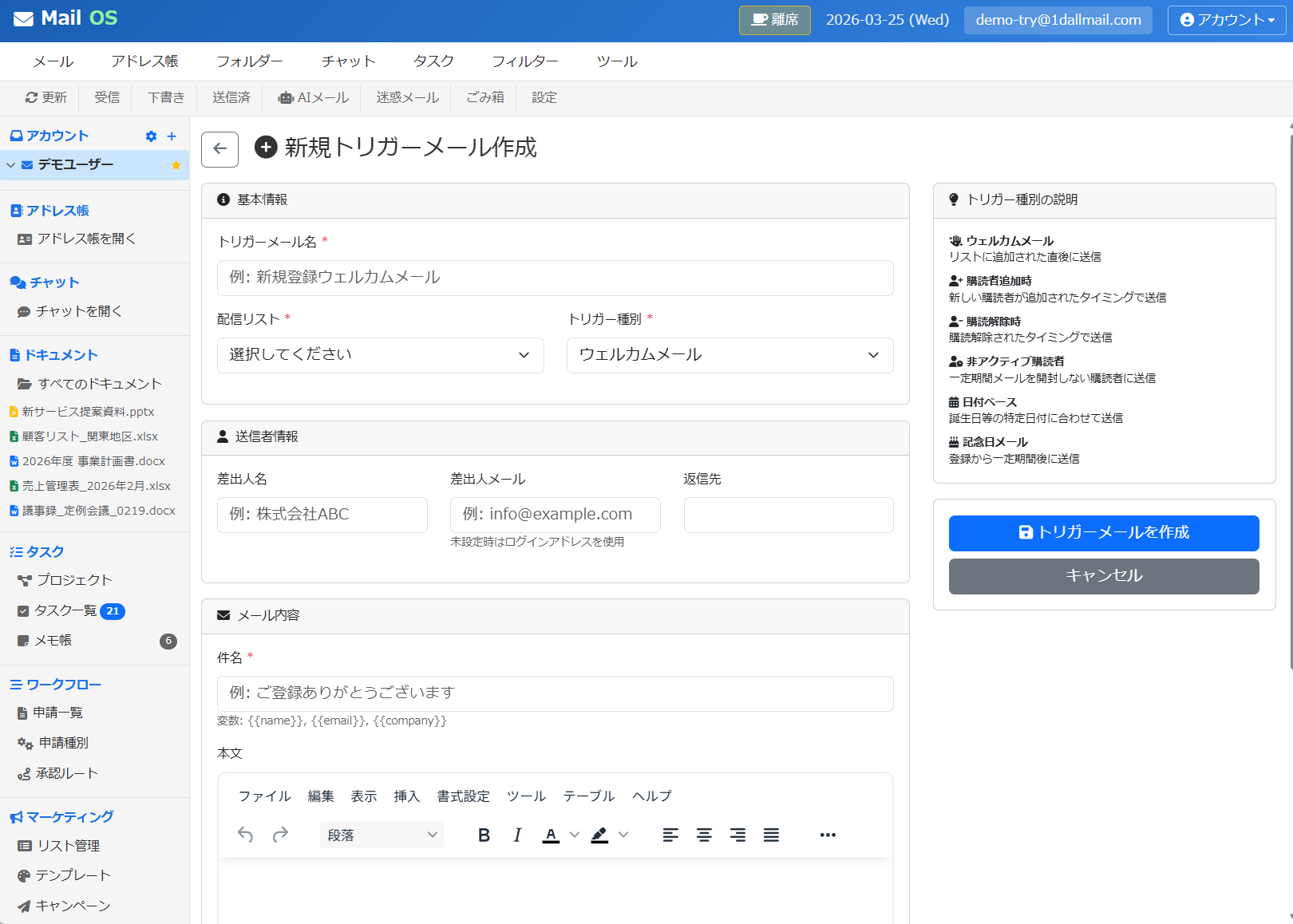This screenshot has width=1293, height=924.
Task: Click the account settings gear icon
Action: (x=151, y=136)
